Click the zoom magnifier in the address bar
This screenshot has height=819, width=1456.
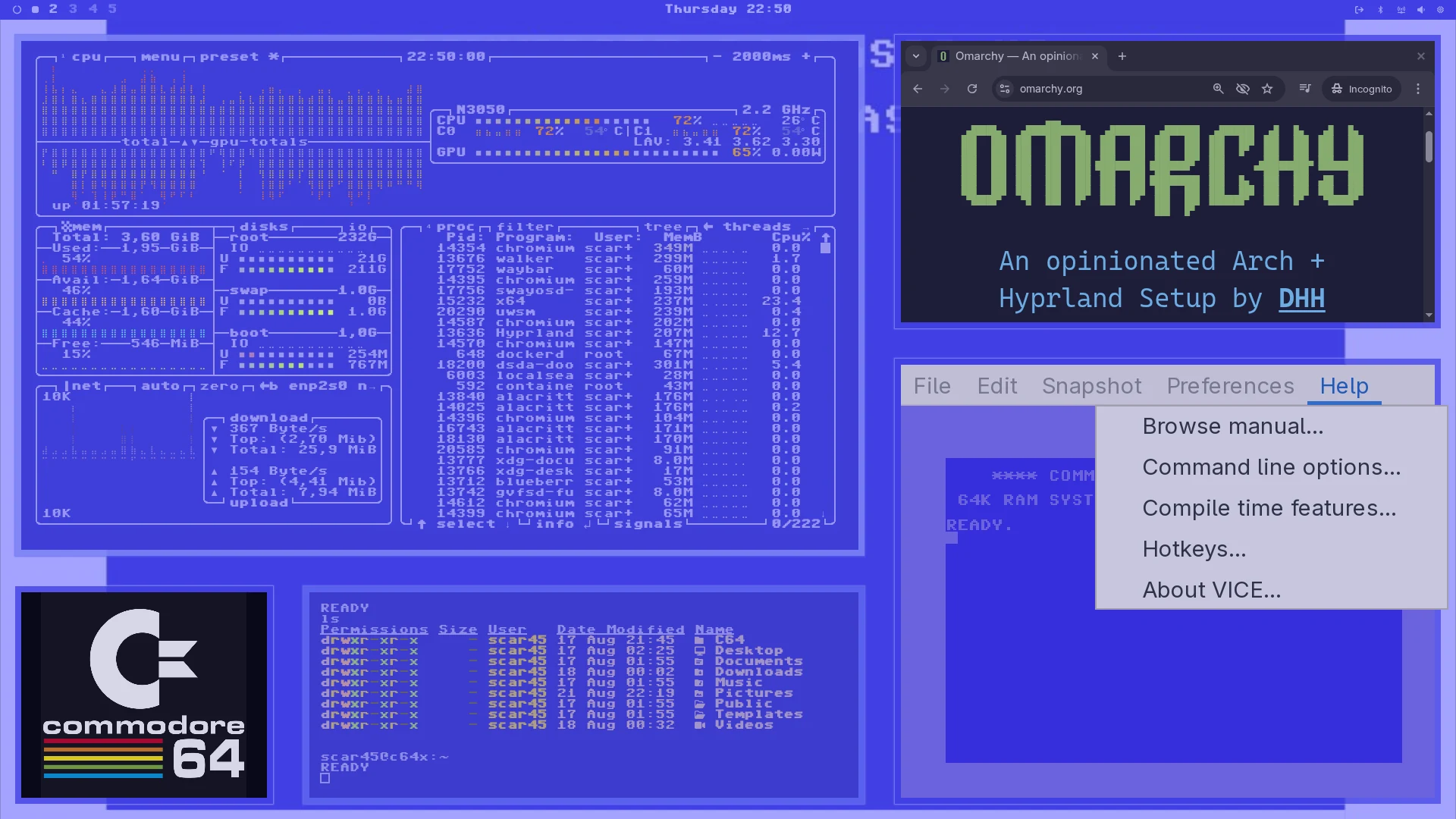click(x=1218, y=89)
